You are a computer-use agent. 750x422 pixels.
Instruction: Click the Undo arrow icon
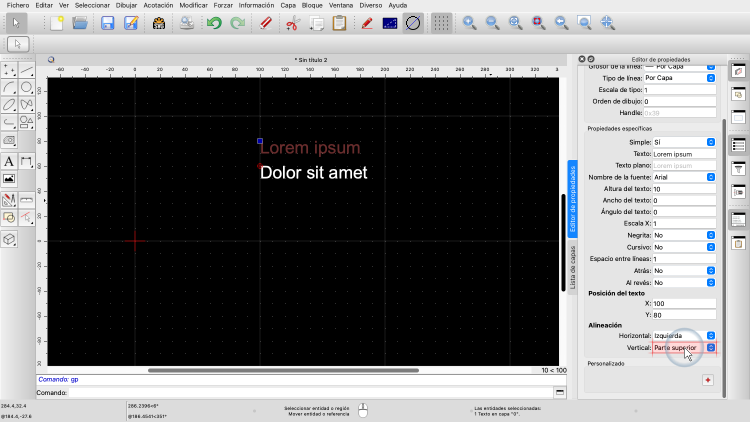[213, 22]
